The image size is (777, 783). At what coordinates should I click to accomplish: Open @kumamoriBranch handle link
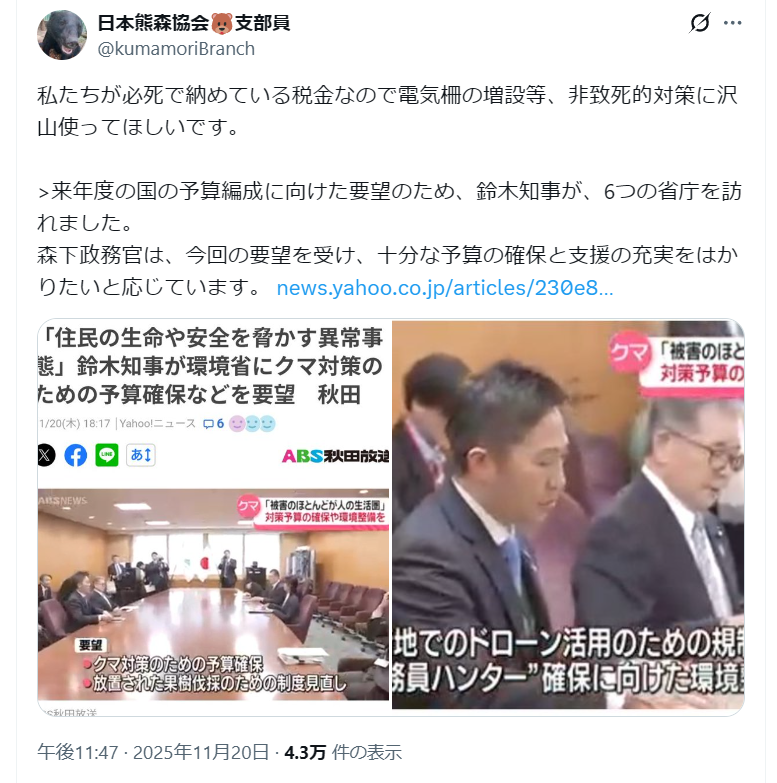(176, 49)
